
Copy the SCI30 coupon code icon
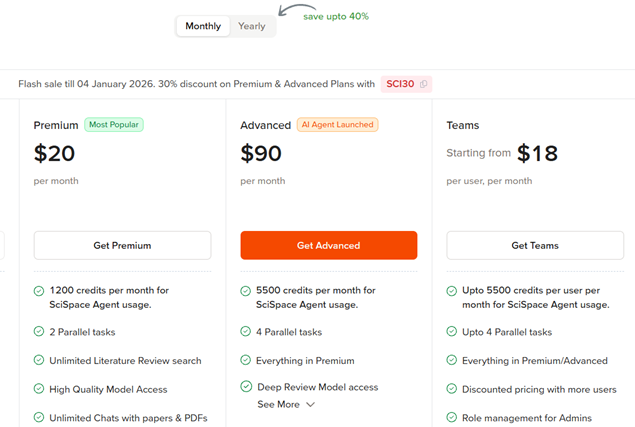point(425,84)
